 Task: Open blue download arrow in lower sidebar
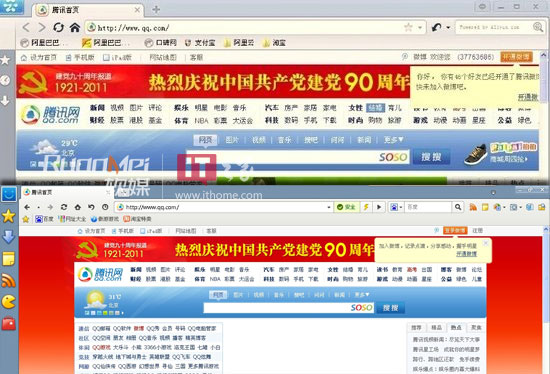point(8,237)
